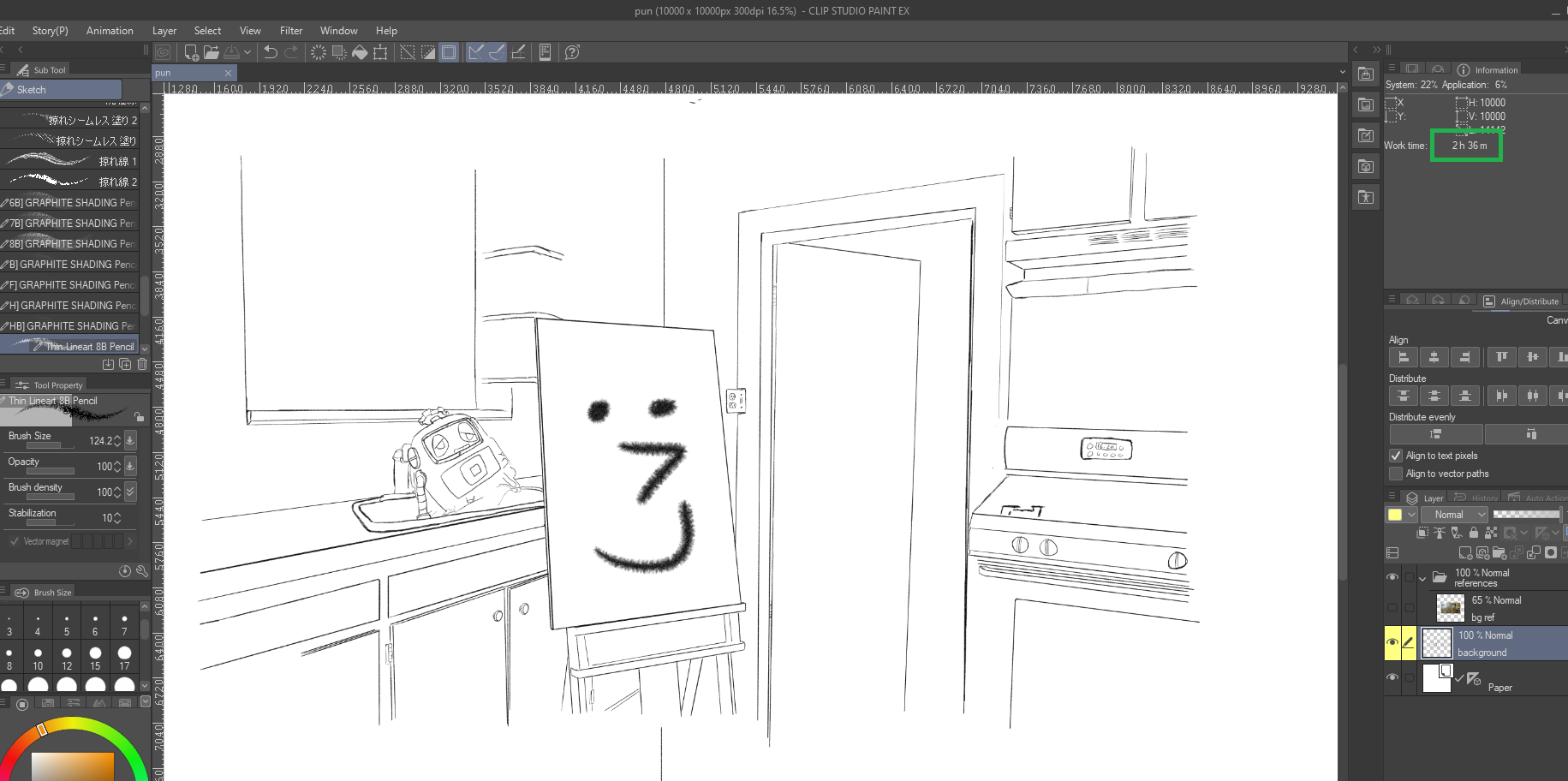Choose the 掠れ線 1 brush
Image resolution: width=1568 pixels, height=781 pixels.
[x=70, y=161]
